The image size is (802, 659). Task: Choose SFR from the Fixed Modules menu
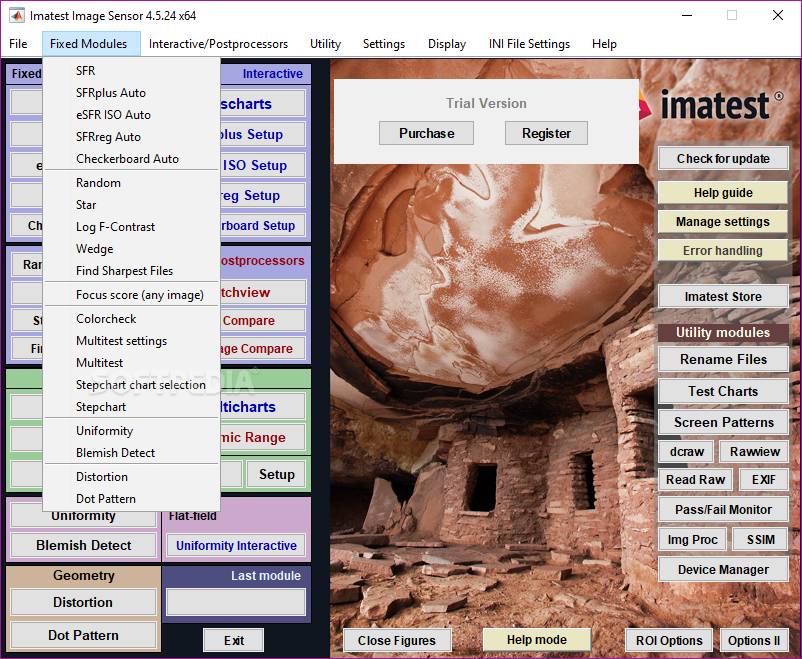click(x=132, y=71)
